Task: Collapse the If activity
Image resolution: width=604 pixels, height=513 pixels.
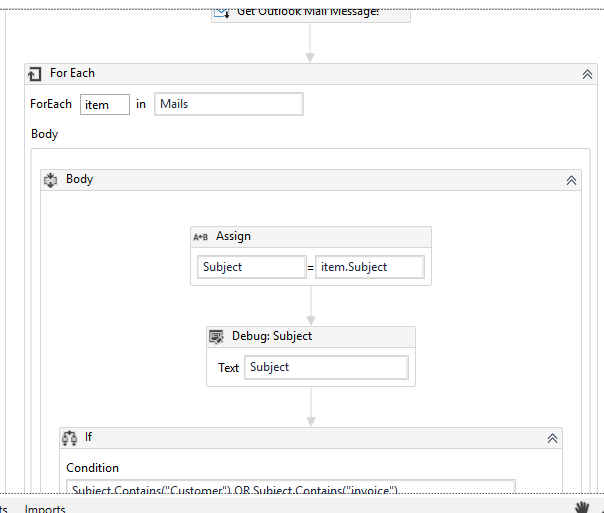Action: tap(552, 438)
